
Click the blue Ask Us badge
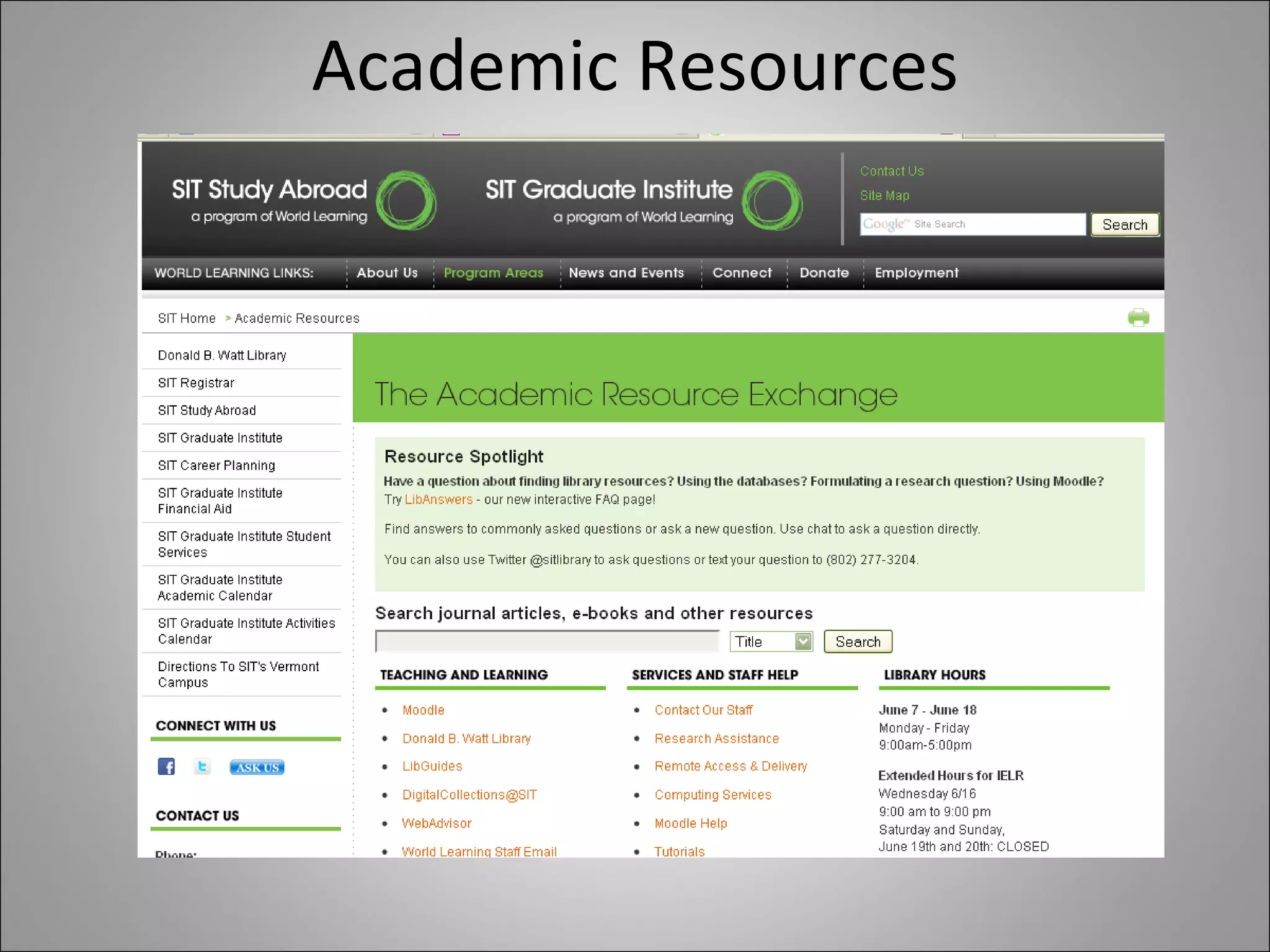pos(257,767)
